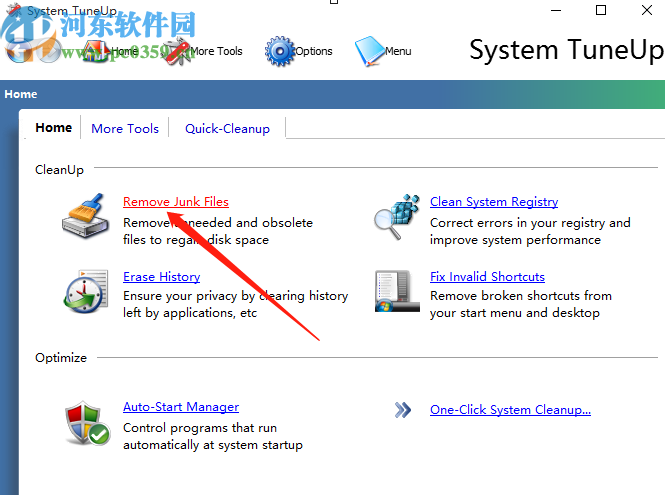Click the 'Optimize' section heading
Screen dimensions: 665x495
click(x=61, y=358)
